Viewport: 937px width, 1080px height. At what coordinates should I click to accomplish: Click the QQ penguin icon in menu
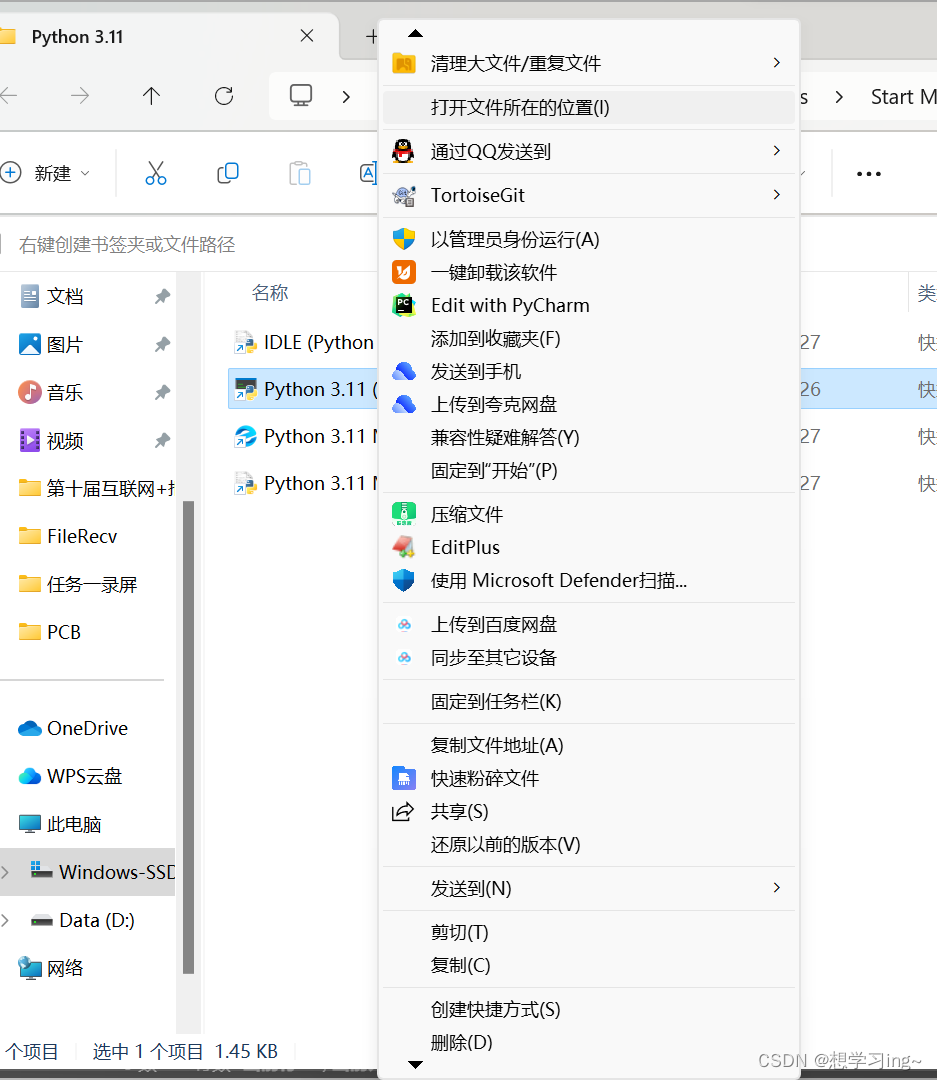[403, 151]
